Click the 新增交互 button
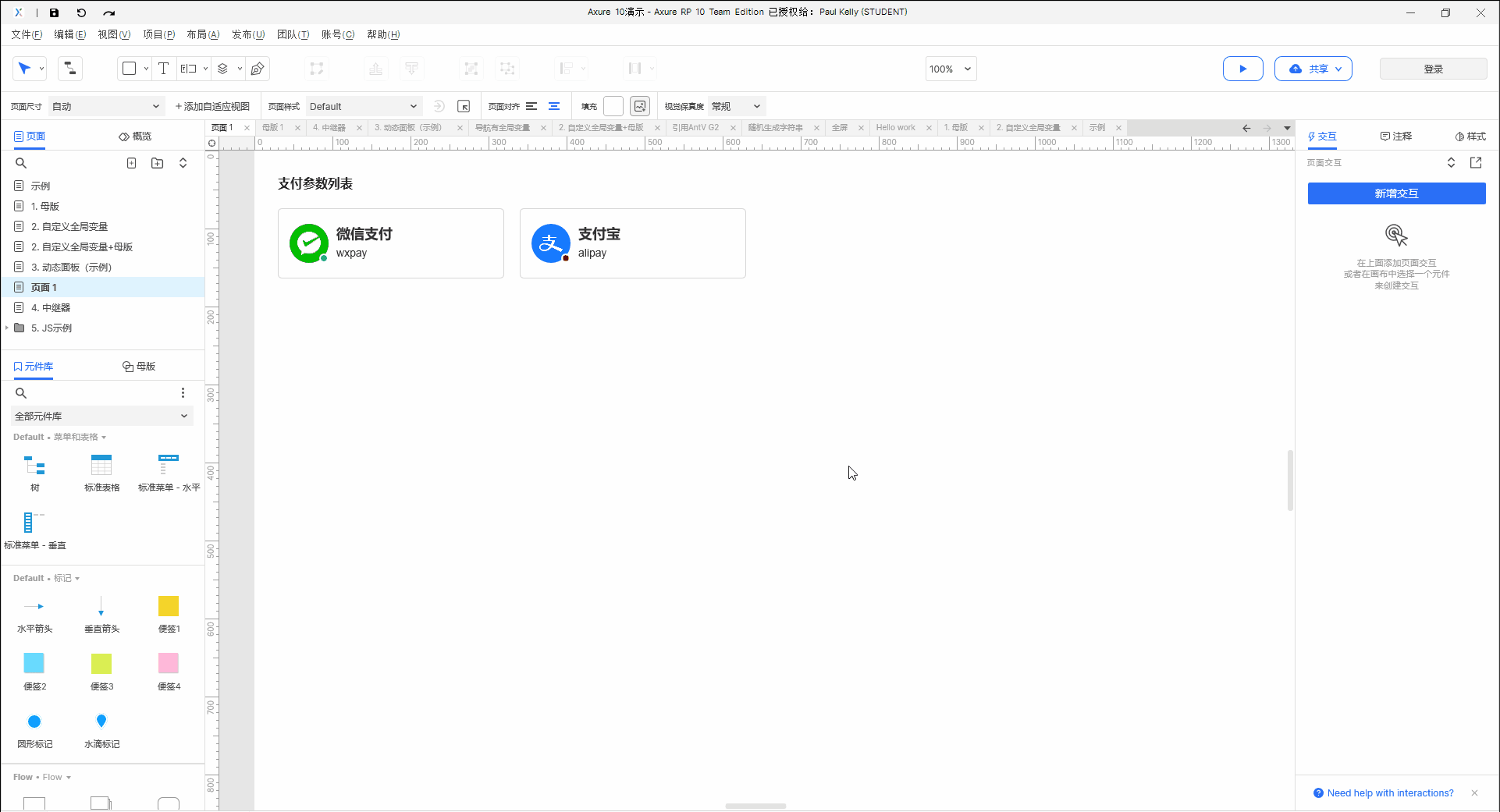Image resolution: width=1500 pixels, height=812 pixels. (x=1396, y=193)
